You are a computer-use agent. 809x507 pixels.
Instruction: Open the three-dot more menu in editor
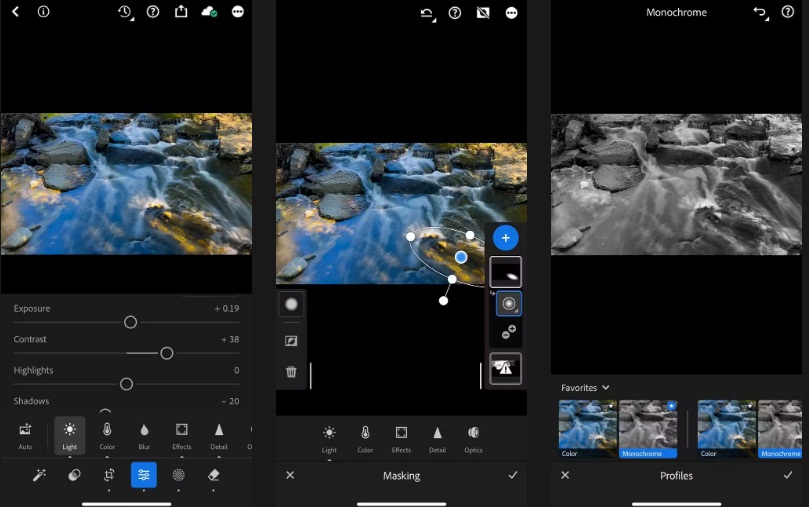click(x=237, y=12)
